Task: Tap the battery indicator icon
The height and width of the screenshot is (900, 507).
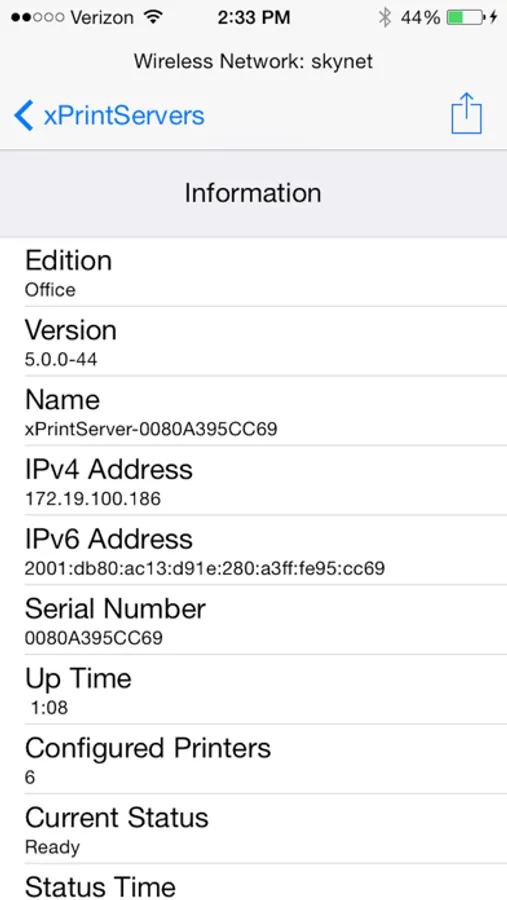Action: (x=466, y=18)
